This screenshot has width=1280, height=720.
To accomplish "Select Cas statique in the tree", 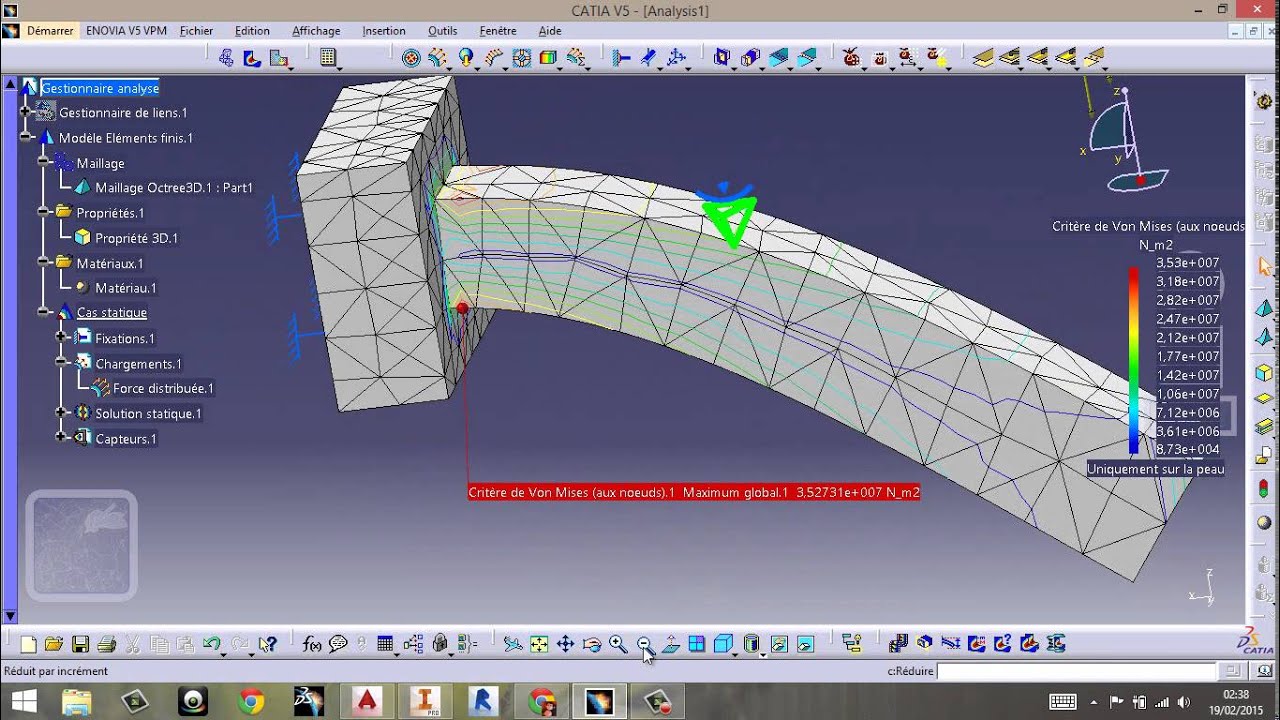I will pyautogui.click(x=112, y=313).
